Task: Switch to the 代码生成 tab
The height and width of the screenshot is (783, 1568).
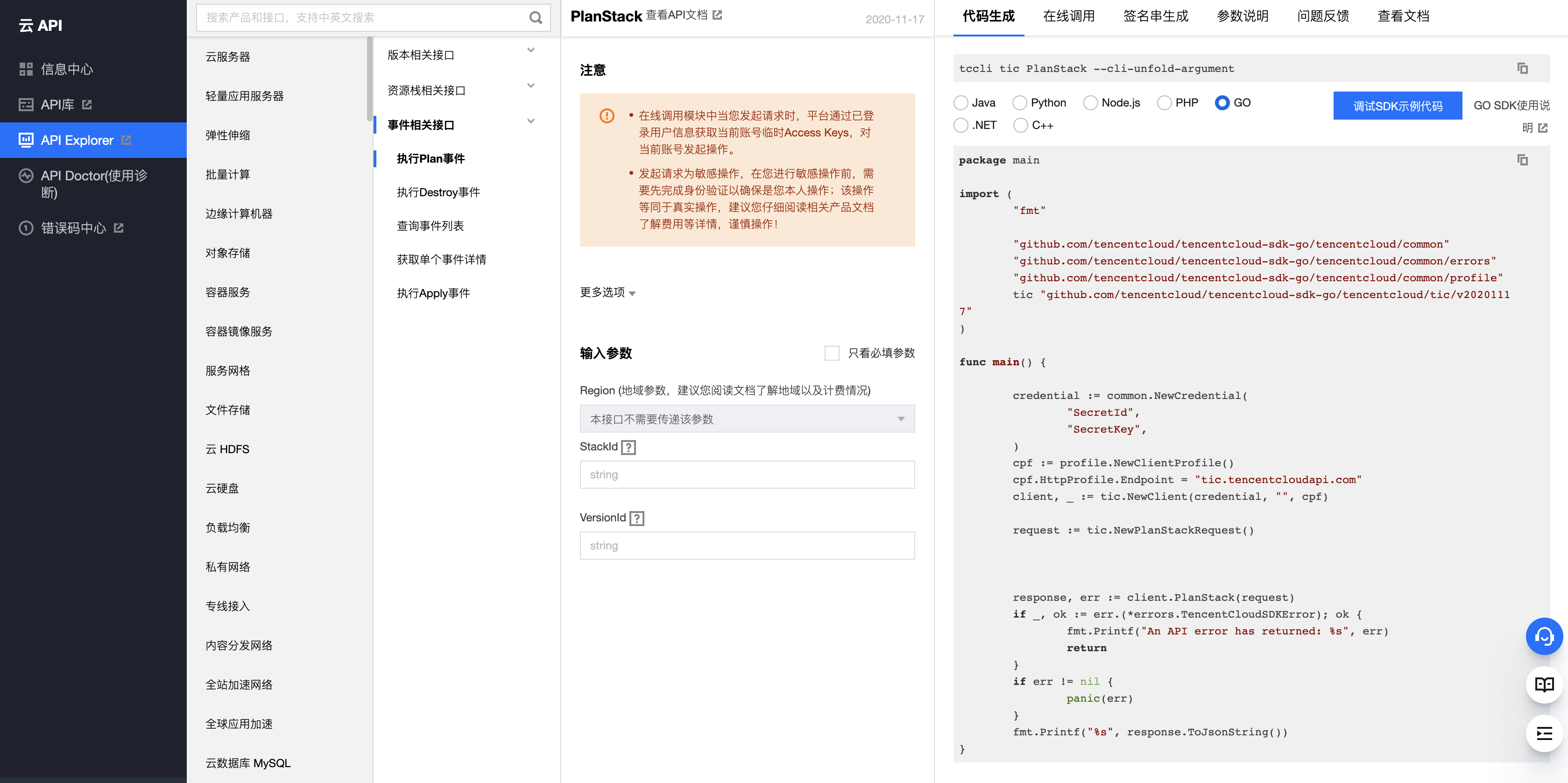Action: [988, 16]
